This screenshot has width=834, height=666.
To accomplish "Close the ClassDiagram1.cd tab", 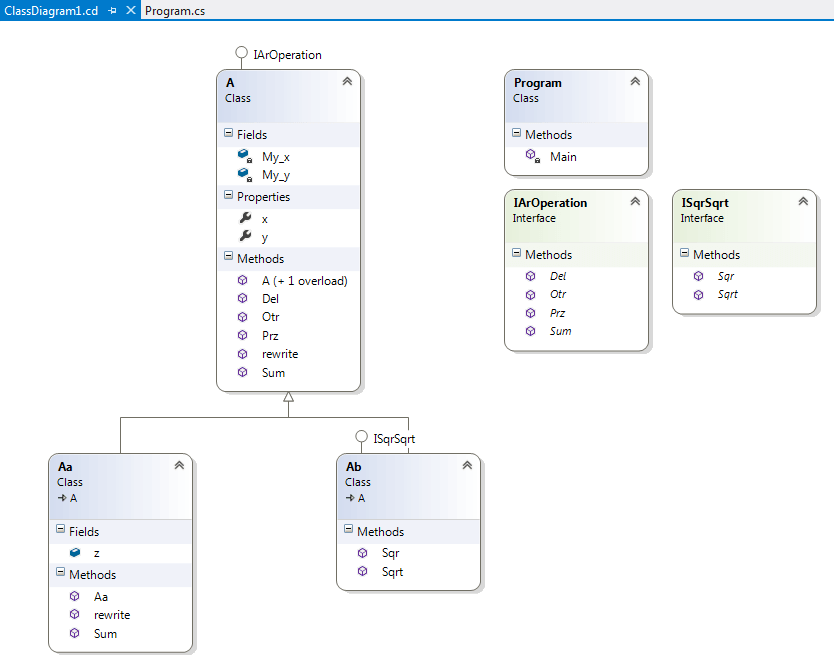I will [x=131, y=10].
